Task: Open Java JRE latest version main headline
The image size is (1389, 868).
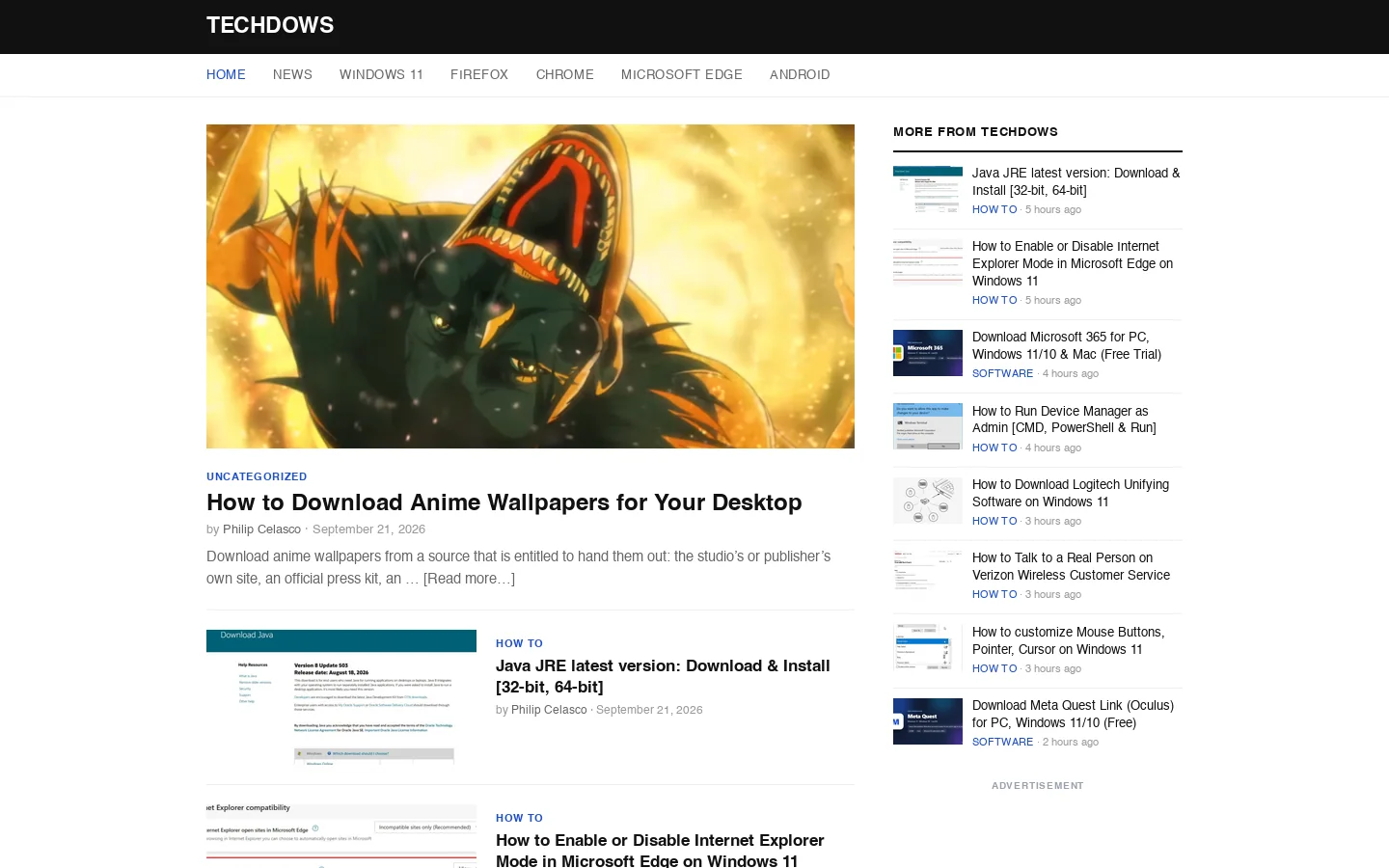Action: click(x=663, y=676)
